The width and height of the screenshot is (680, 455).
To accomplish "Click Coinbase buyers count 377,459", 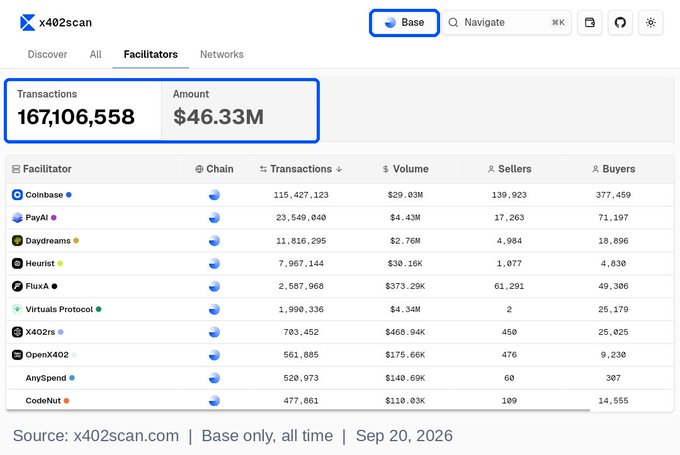I will (613, 195).
